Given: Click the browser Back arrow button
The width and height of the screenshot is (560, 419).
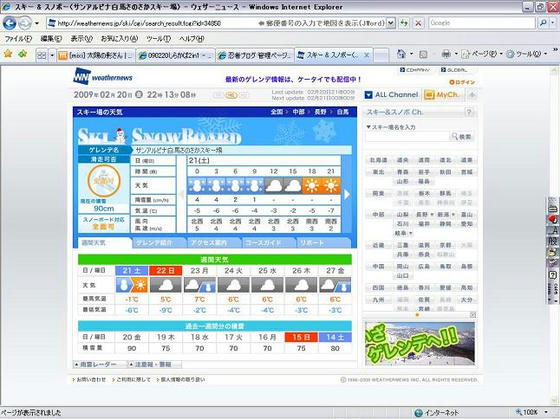Looking at the screenshot, I should tap(10, 23).
